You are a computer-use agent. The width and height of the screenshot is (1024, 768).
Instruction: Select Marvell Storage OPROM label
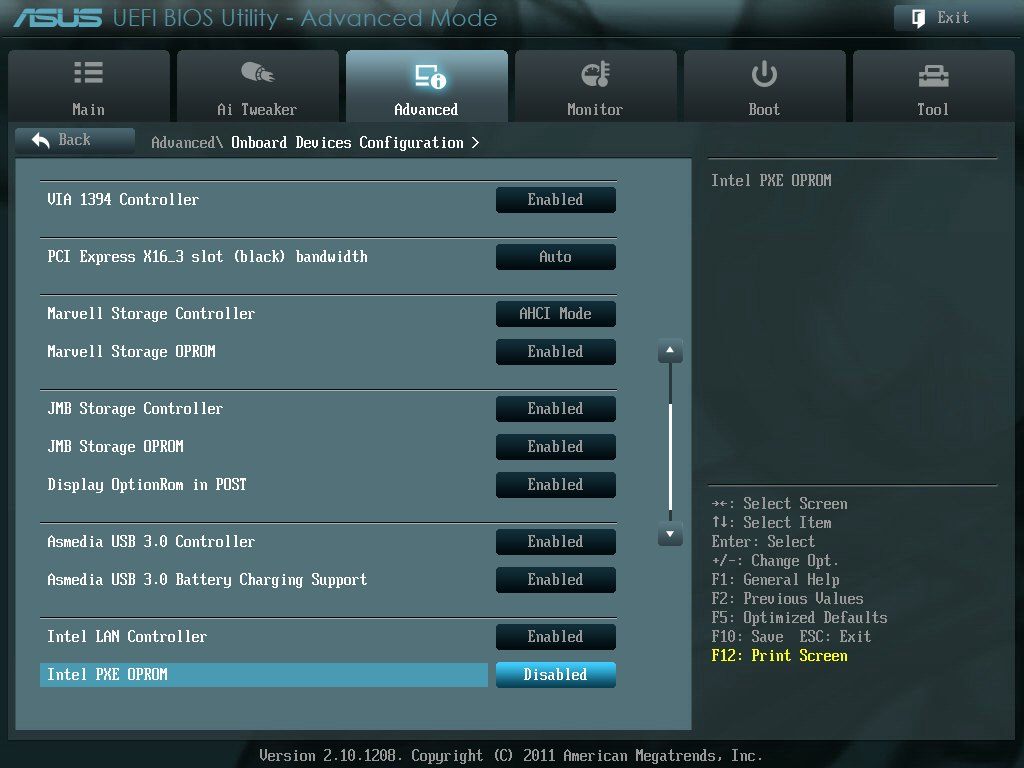pos(131,351)
